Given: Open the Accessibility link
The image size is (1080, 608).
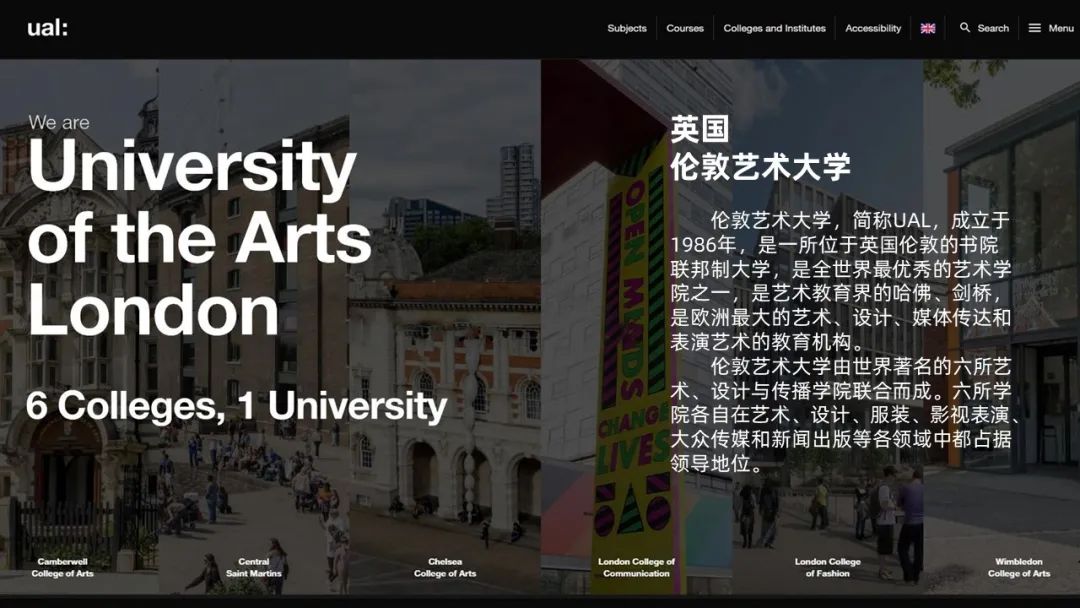Looking at the screenshot, I should pyautogui.click(x=873, y=28).
